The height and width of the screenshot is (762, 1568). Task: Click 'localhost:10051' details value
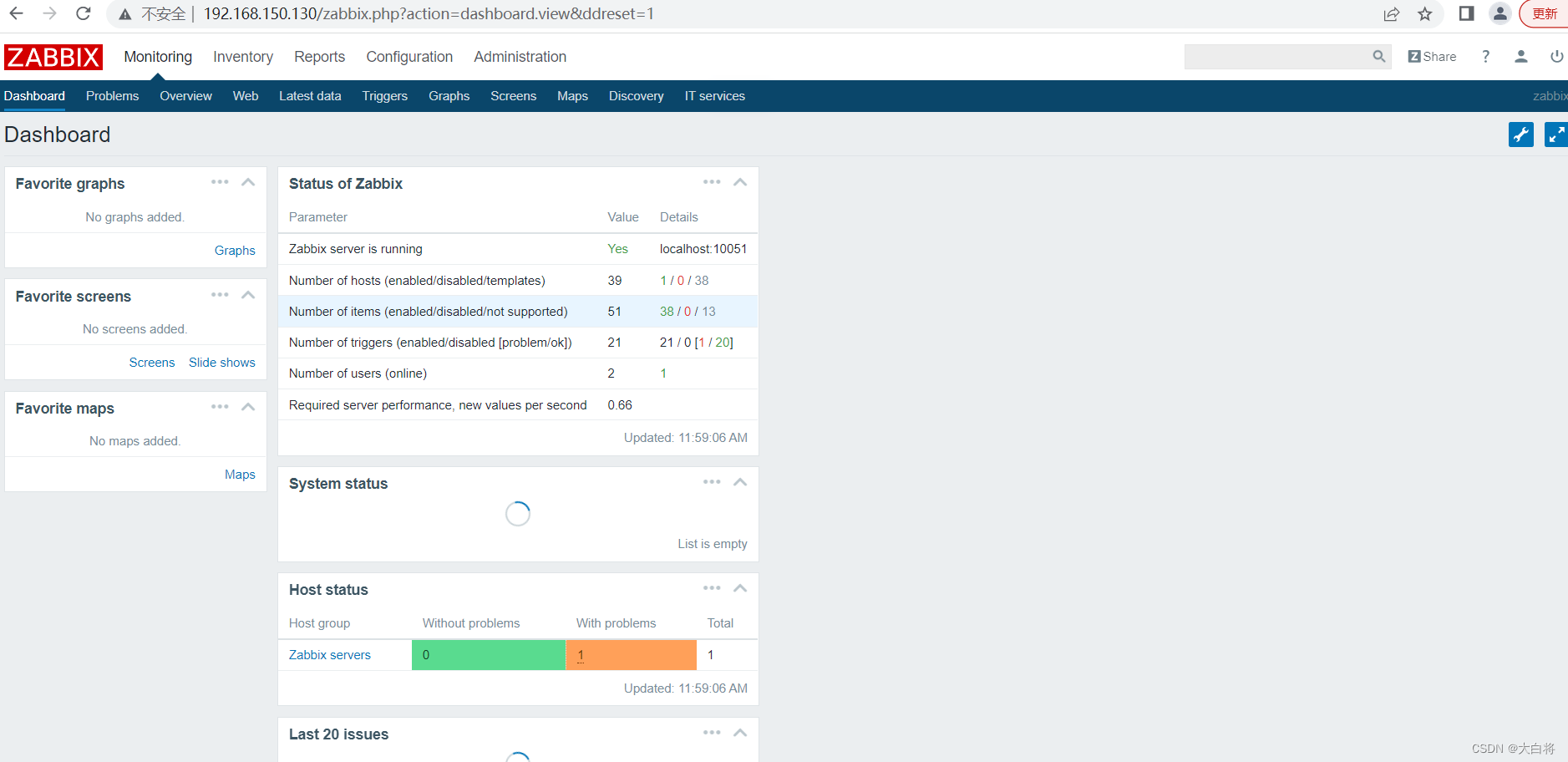tap(703, 249)
